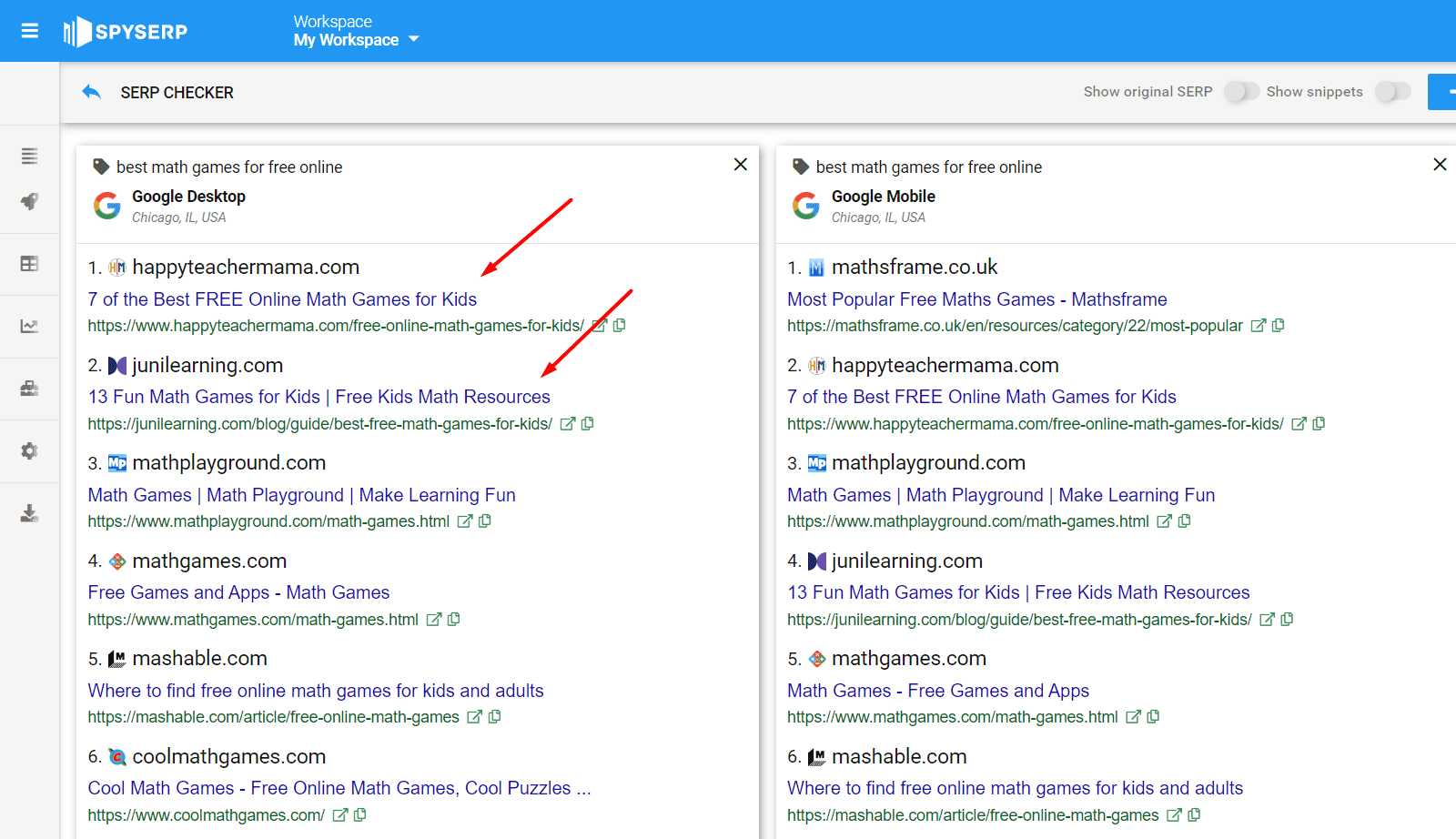Open Desktop junilearning title link
This screenshot has height=839, width=1456.
(x=319, y=397)
